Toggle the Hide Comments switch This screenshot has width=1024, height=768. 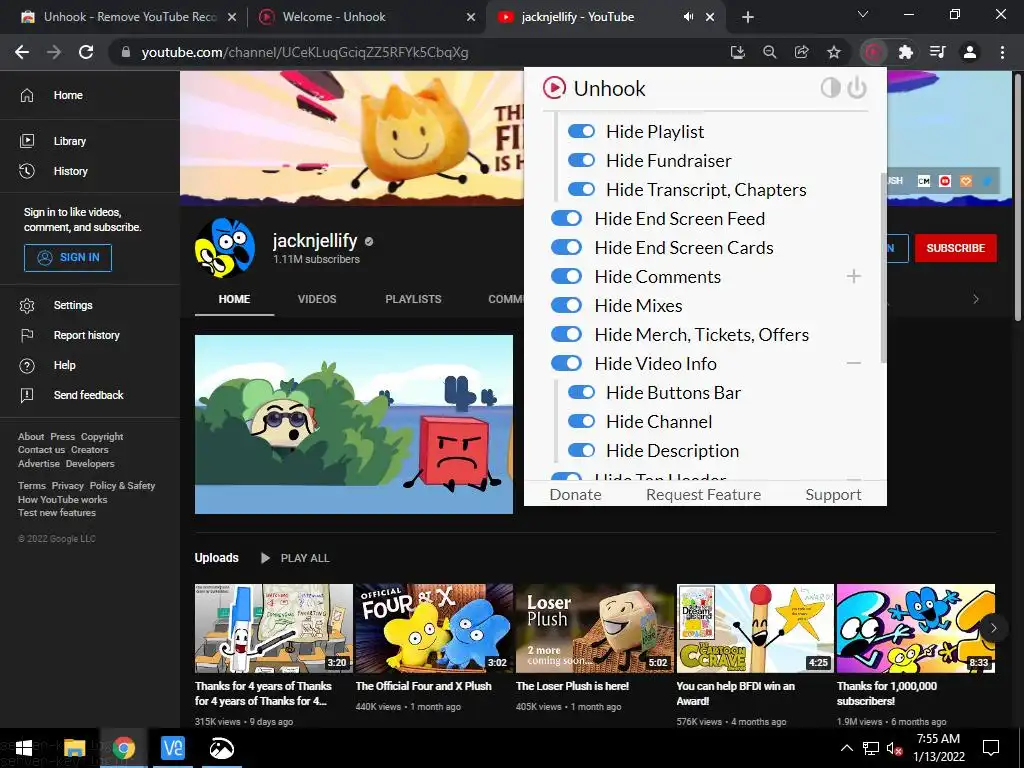click(x=566, y=276)
